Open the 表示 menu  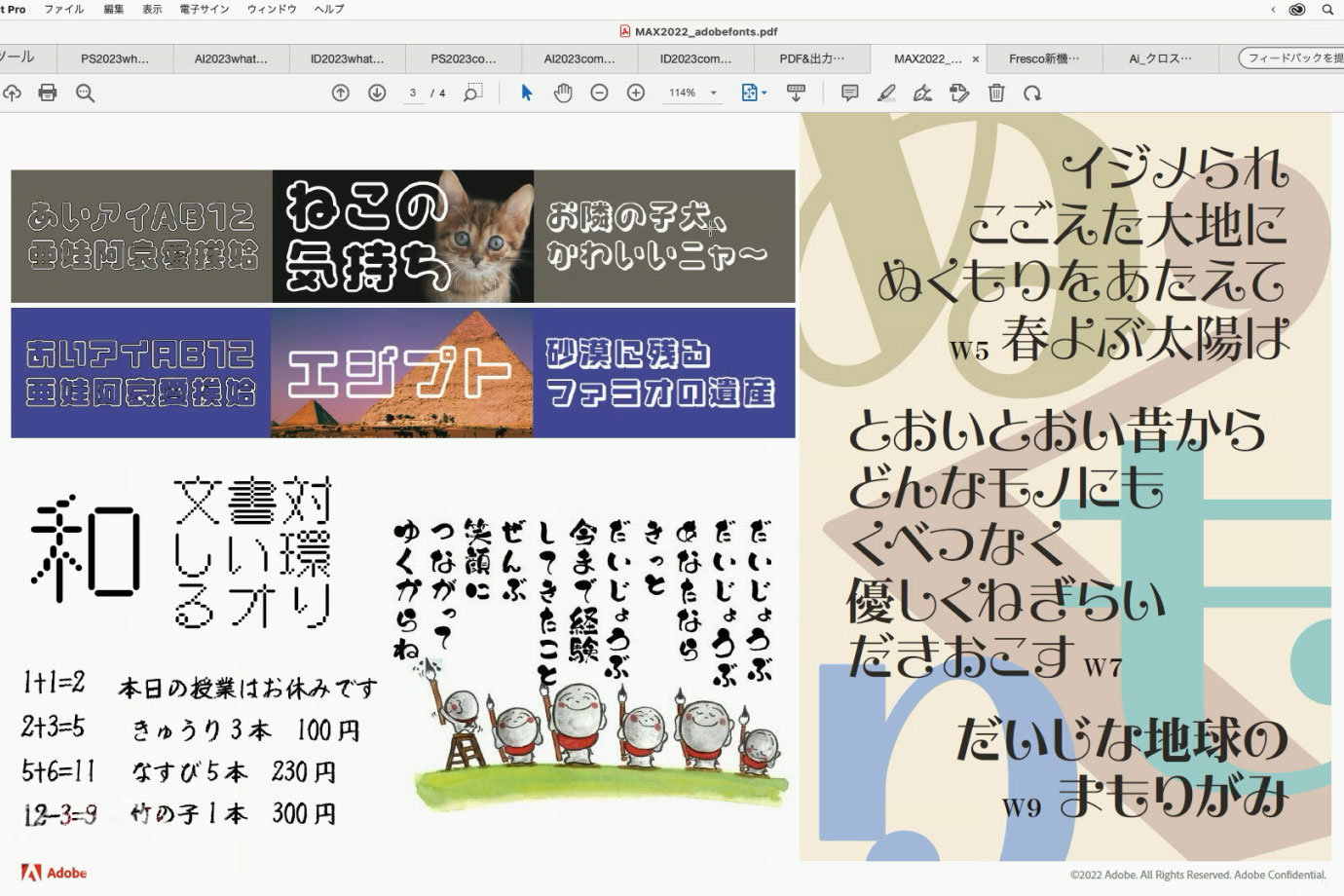click(152, 9)
